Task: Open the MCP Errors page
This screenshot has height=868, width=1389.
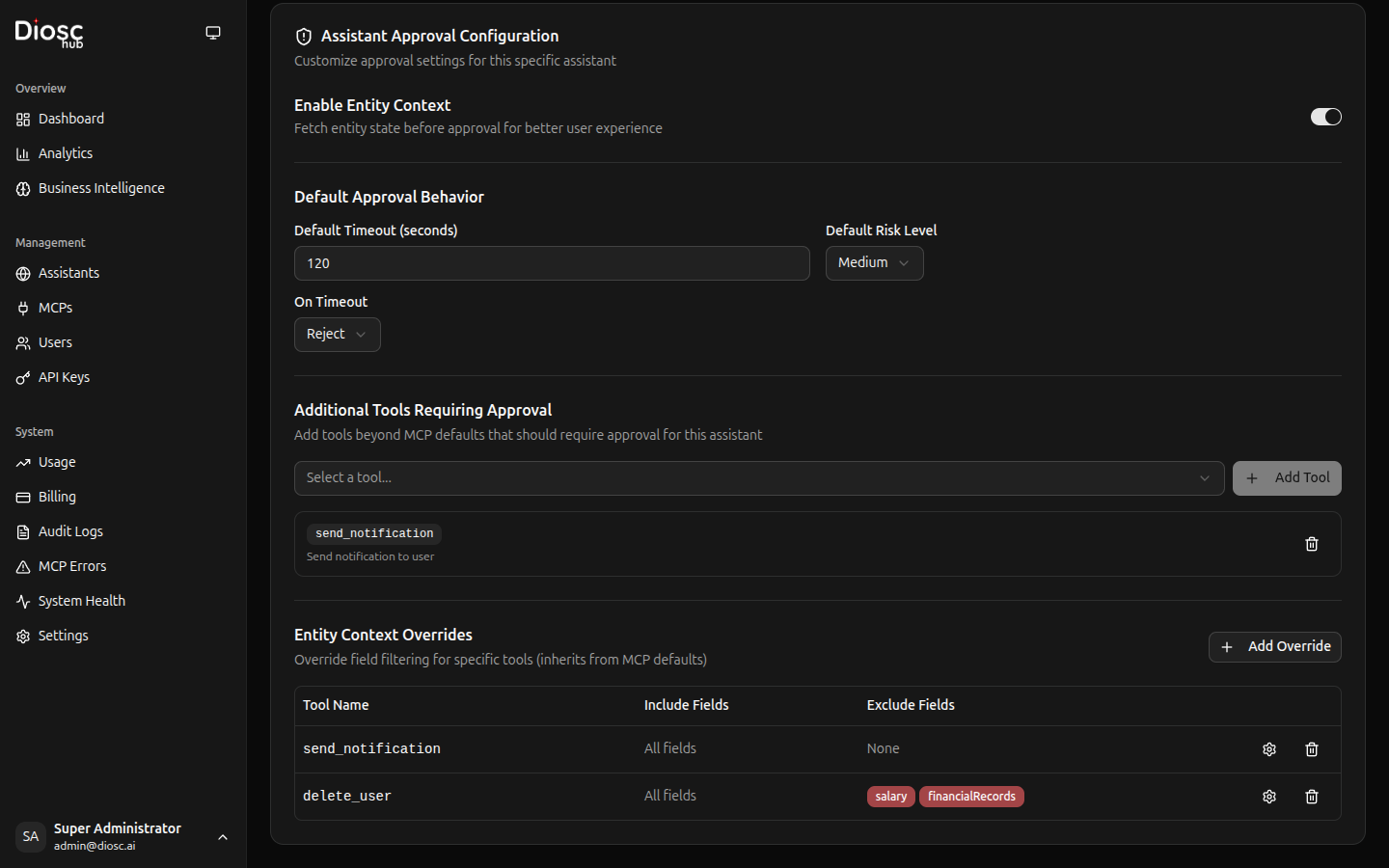Action: click(x=72, y=566)
